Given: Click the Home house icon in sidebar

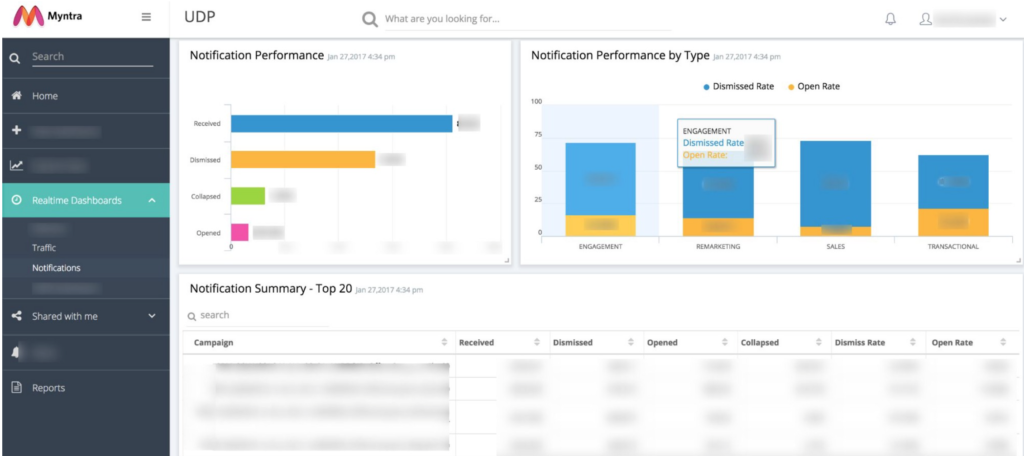Looking at the screenshot, I should coord(17,96).
